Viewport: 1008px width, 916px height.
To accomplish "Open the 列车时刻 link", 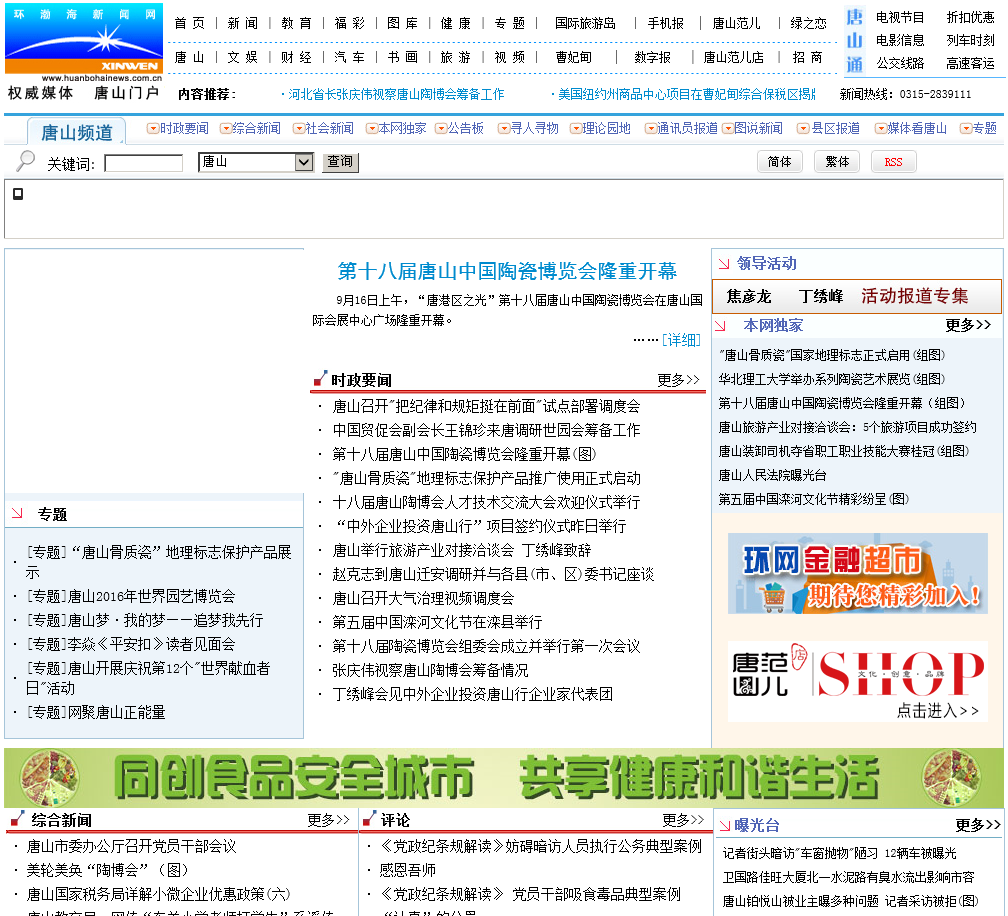I will pos(970,40).
